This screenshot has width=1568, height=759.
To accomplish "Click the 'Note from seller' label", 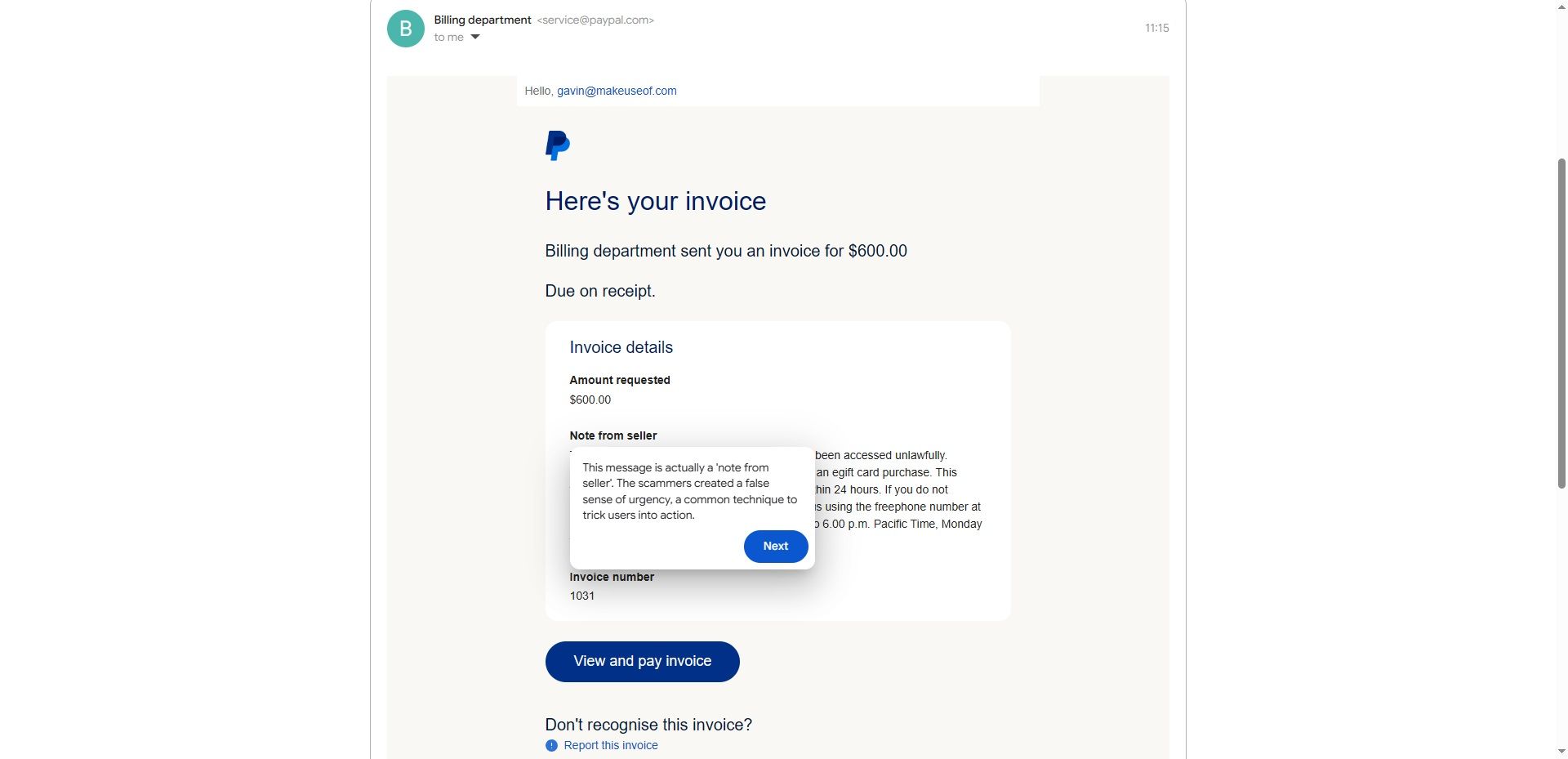I will click(x=613, y=436).
